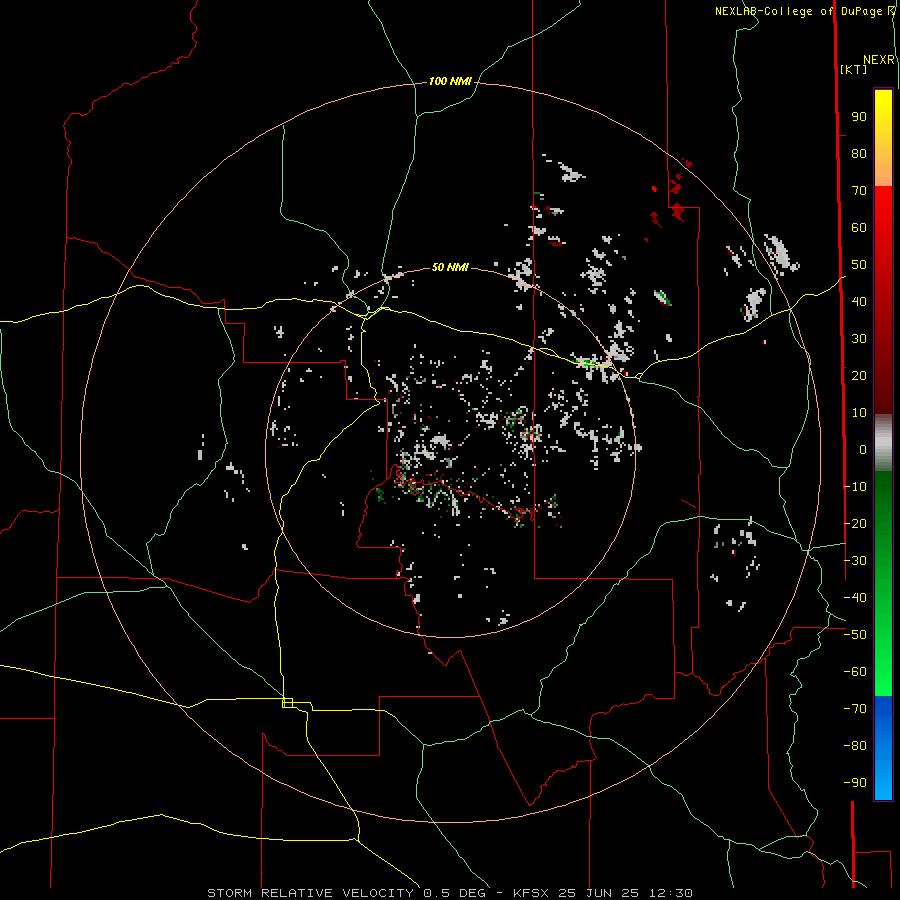The image size is (900, 900).
Task: Click the positive "70" scale label
Action: (859, 191)
